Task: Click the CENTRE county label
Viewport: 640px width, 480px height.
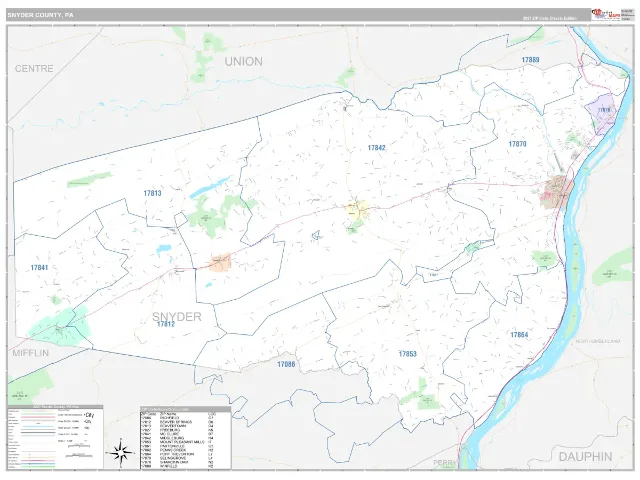Action: coord(34,68)
